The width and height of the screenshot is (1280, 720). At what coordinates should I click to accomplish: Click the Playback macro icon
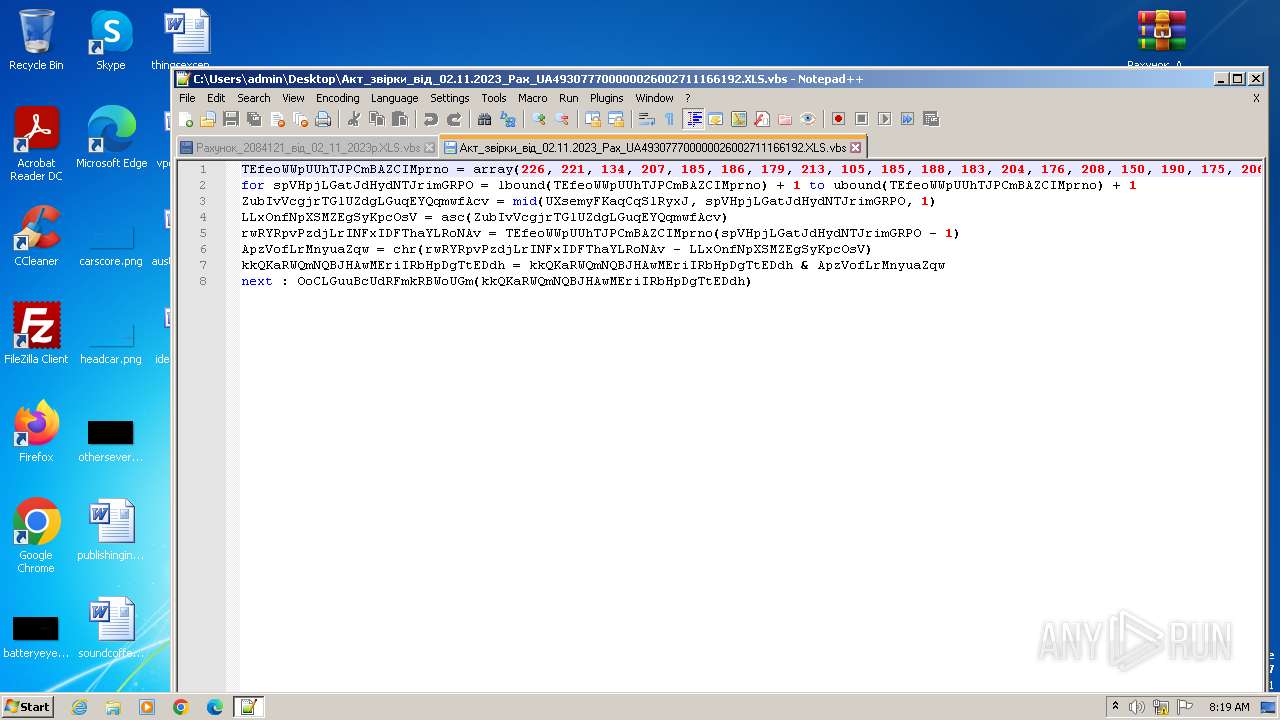pos(884,119)
